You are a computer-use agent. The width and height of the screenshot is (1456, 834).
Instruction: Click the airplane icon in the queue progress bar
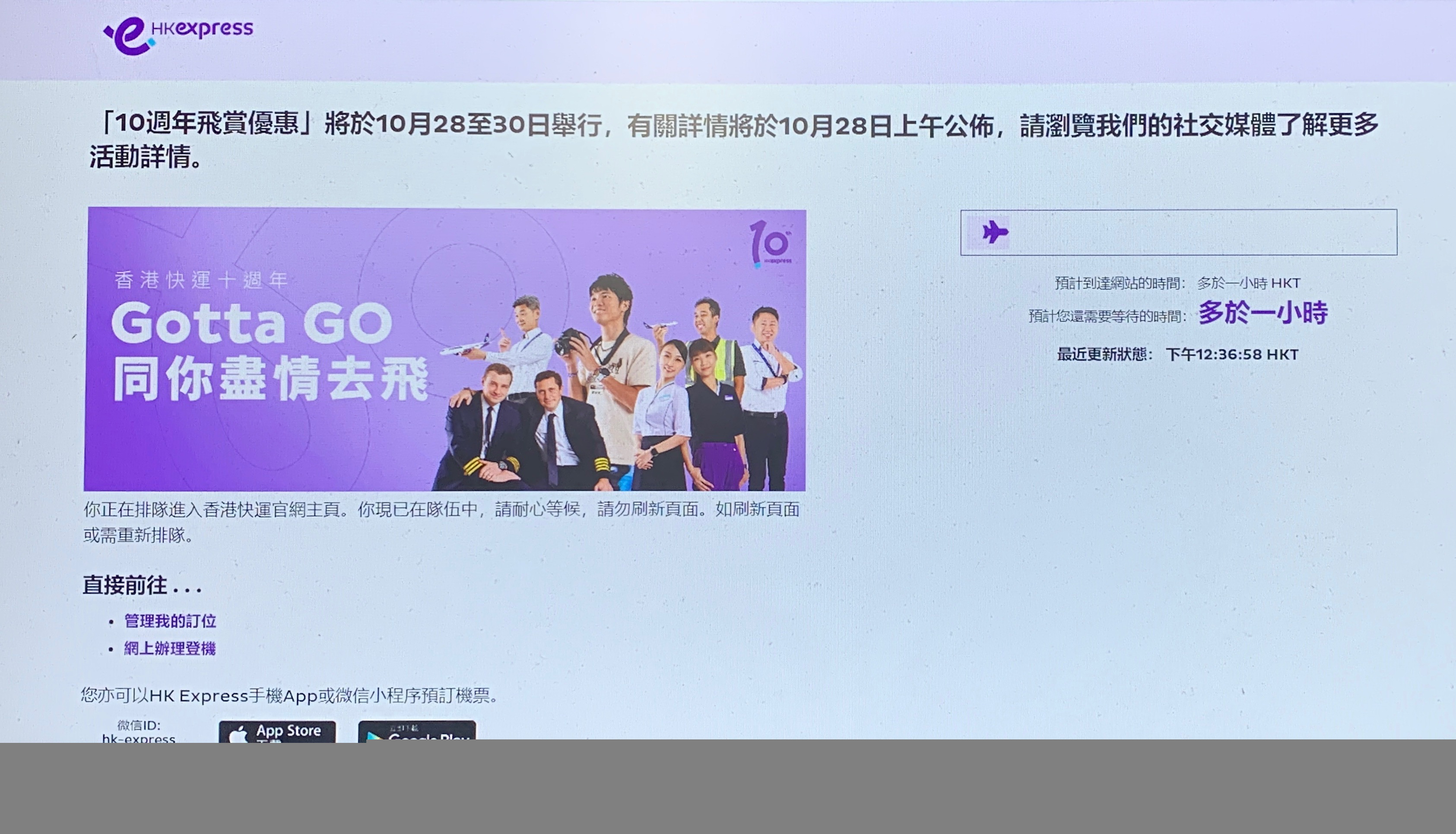(995, 232)
